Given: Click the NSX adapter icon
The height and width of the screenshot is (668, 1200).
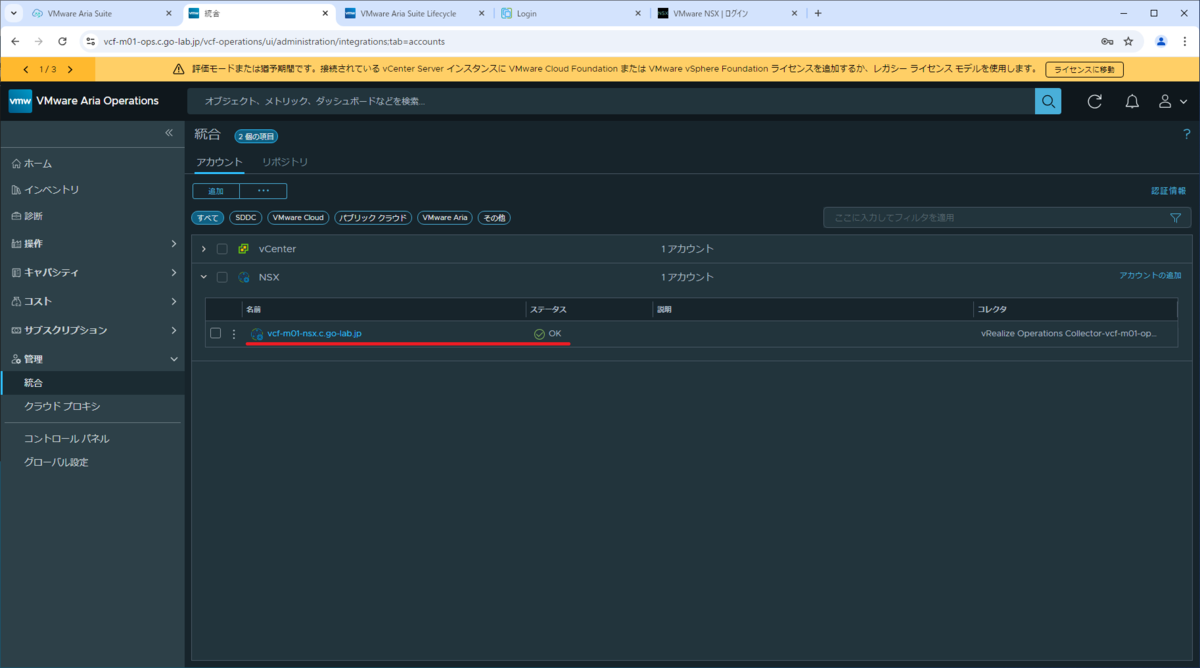Looking at the screenshot, I should pos(243,277).
